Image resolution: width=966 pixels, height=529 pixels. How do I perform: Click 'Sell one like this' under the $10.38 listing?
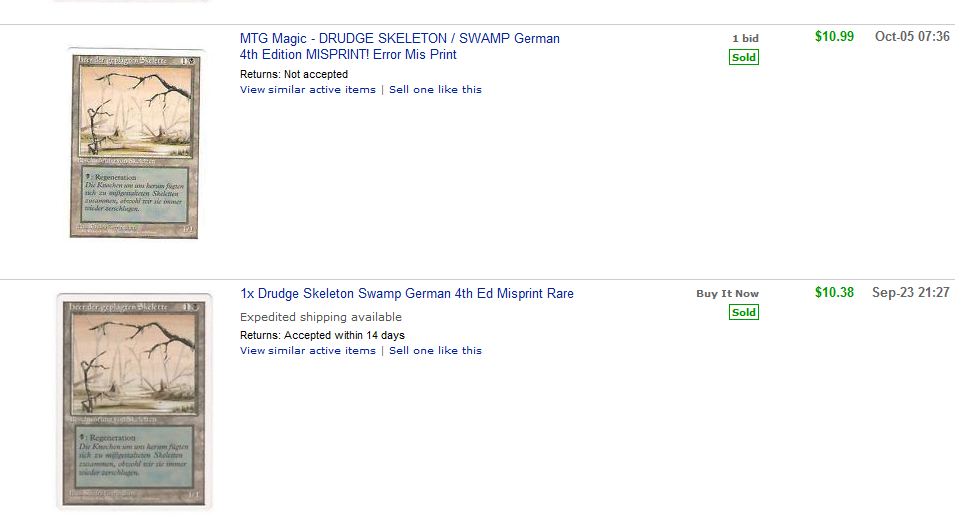pos(435,351)
